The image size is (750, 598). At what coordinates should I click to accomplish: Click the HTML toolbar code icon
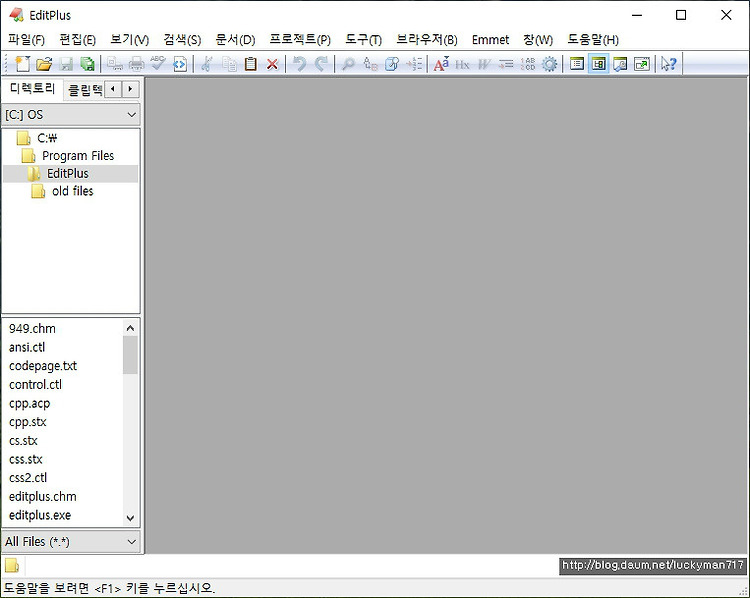point(180,64)
